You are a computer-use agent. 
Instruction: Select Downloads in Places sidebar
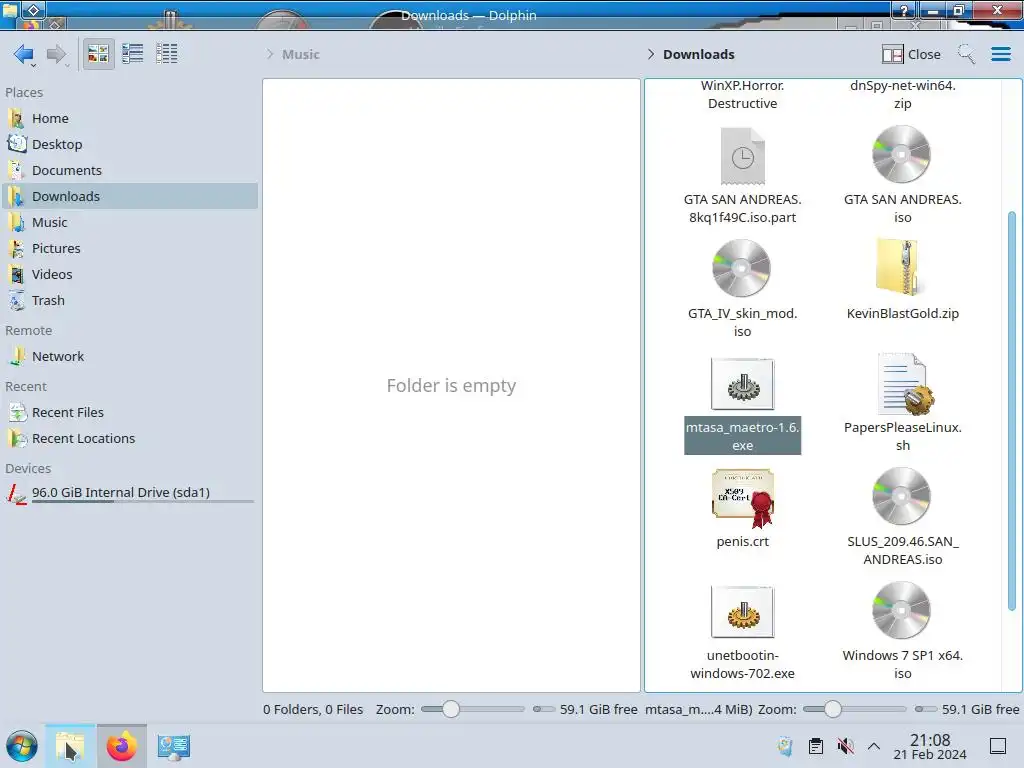130,197
